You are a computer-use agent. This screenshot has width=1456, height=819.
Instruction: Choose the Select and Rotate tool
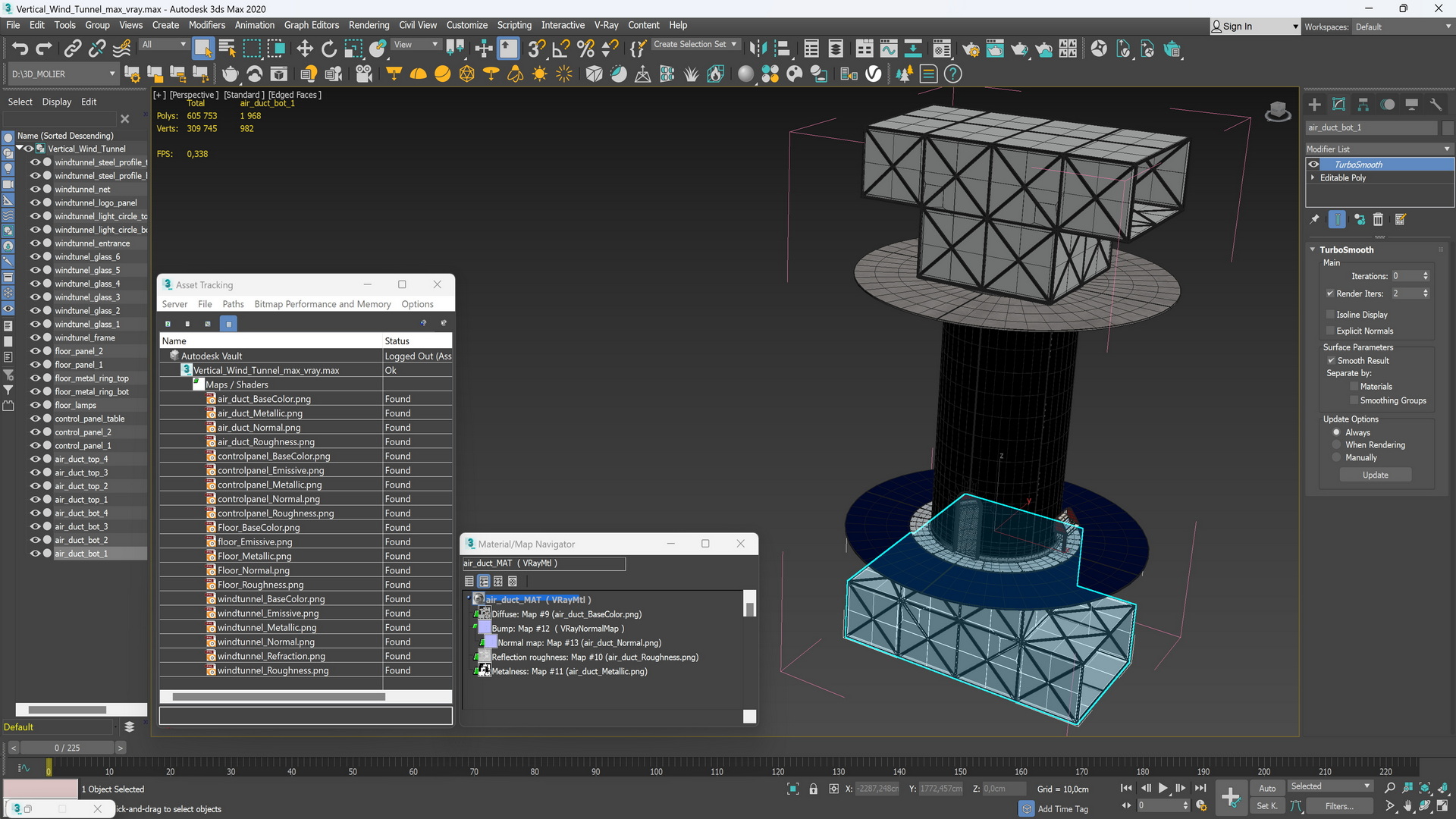[329, 49]
